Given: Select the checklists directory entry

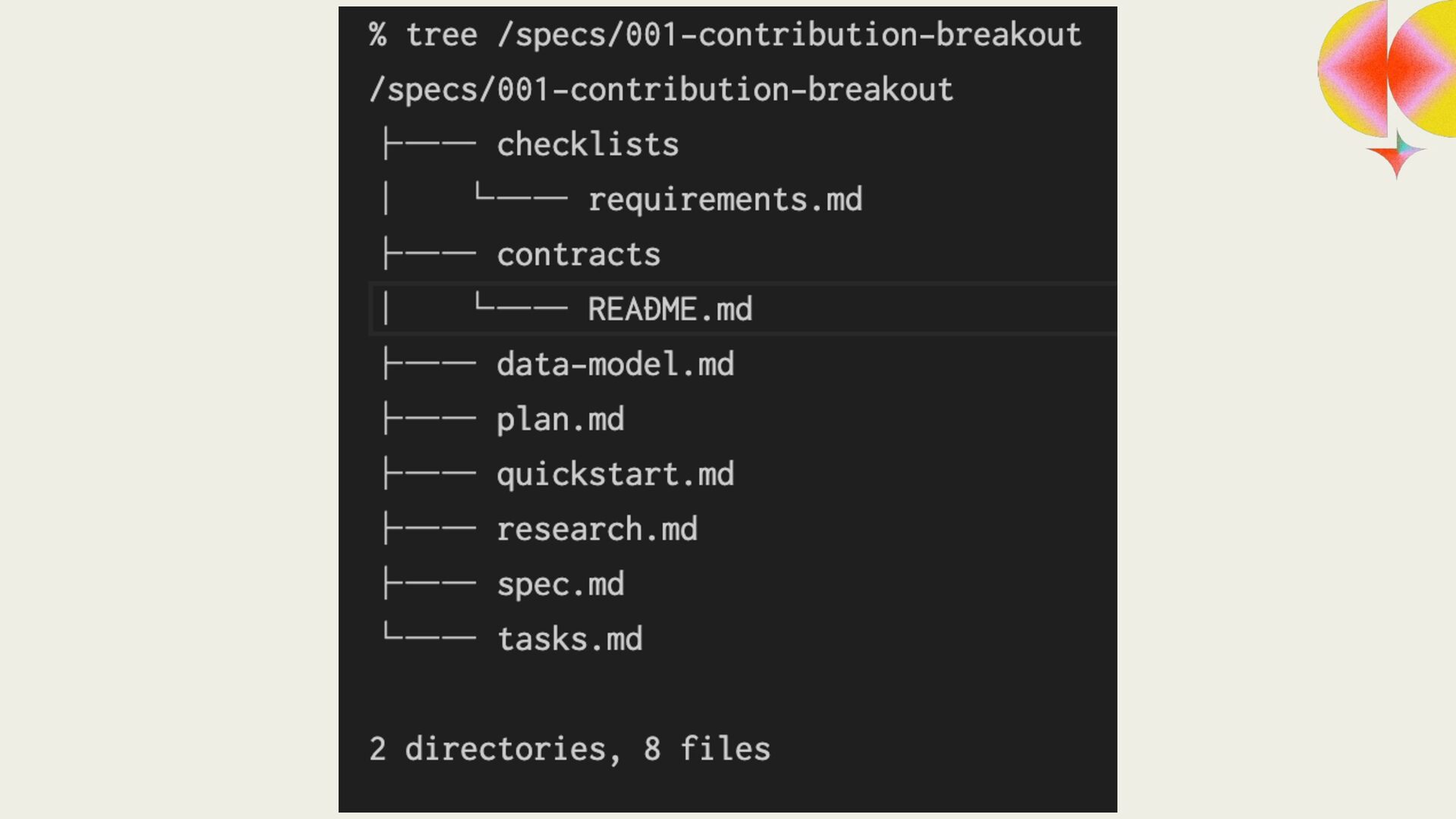Looking at the screenshot, I should tap(588, 144).
